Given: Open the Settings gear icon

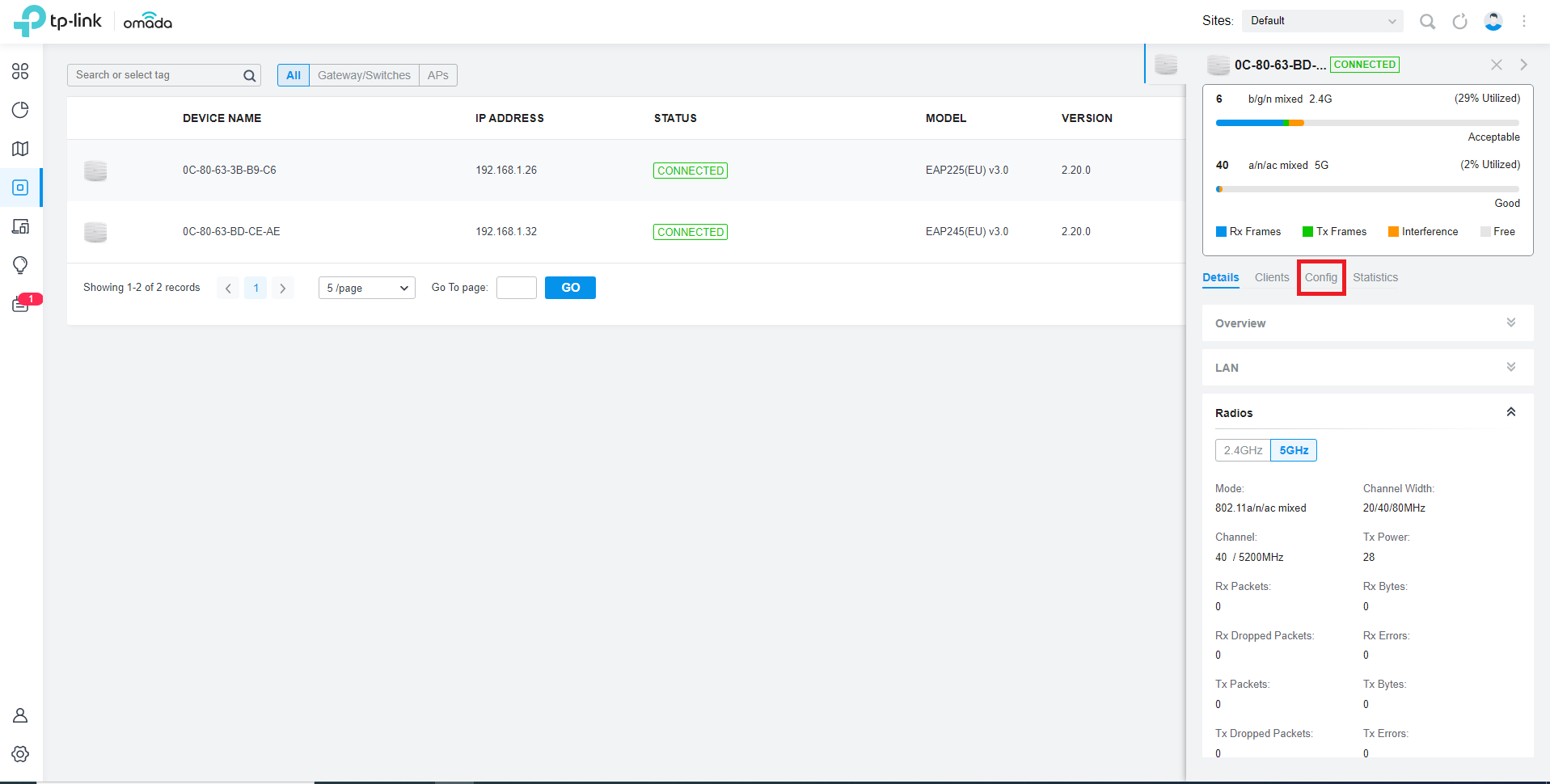Looking at the screenshot, I should [x=20, y=753].
